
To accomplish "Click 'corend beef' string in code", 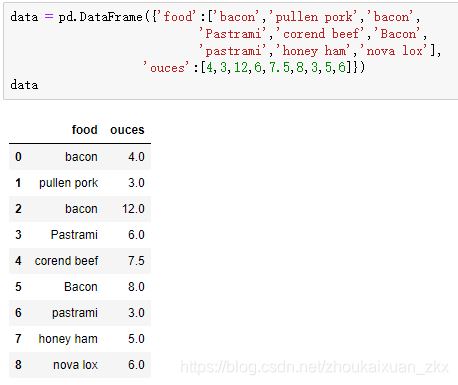I will (320, 34).
